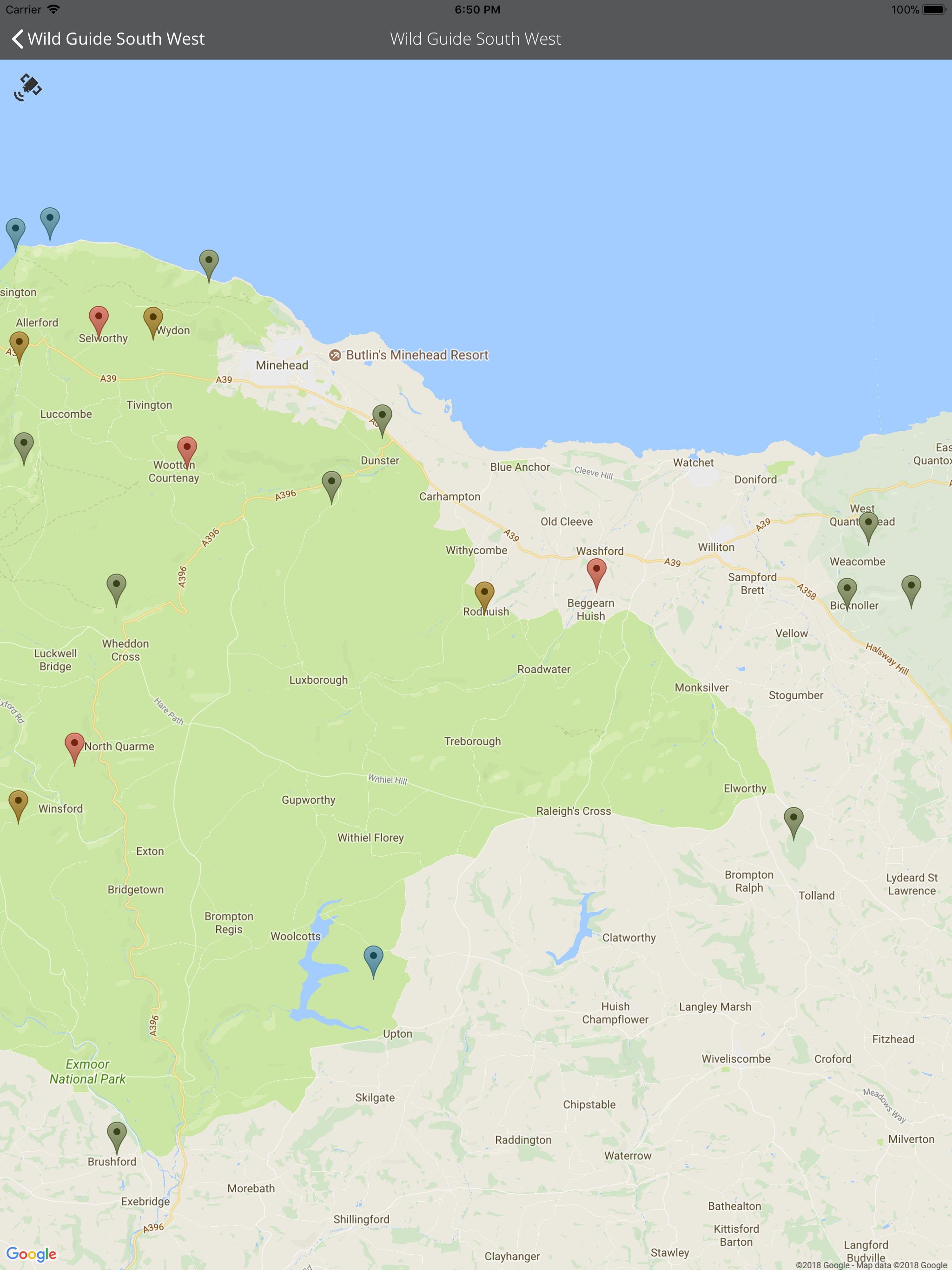
Task: Tap the Blue Anchor label
Action: click(520, 467)
